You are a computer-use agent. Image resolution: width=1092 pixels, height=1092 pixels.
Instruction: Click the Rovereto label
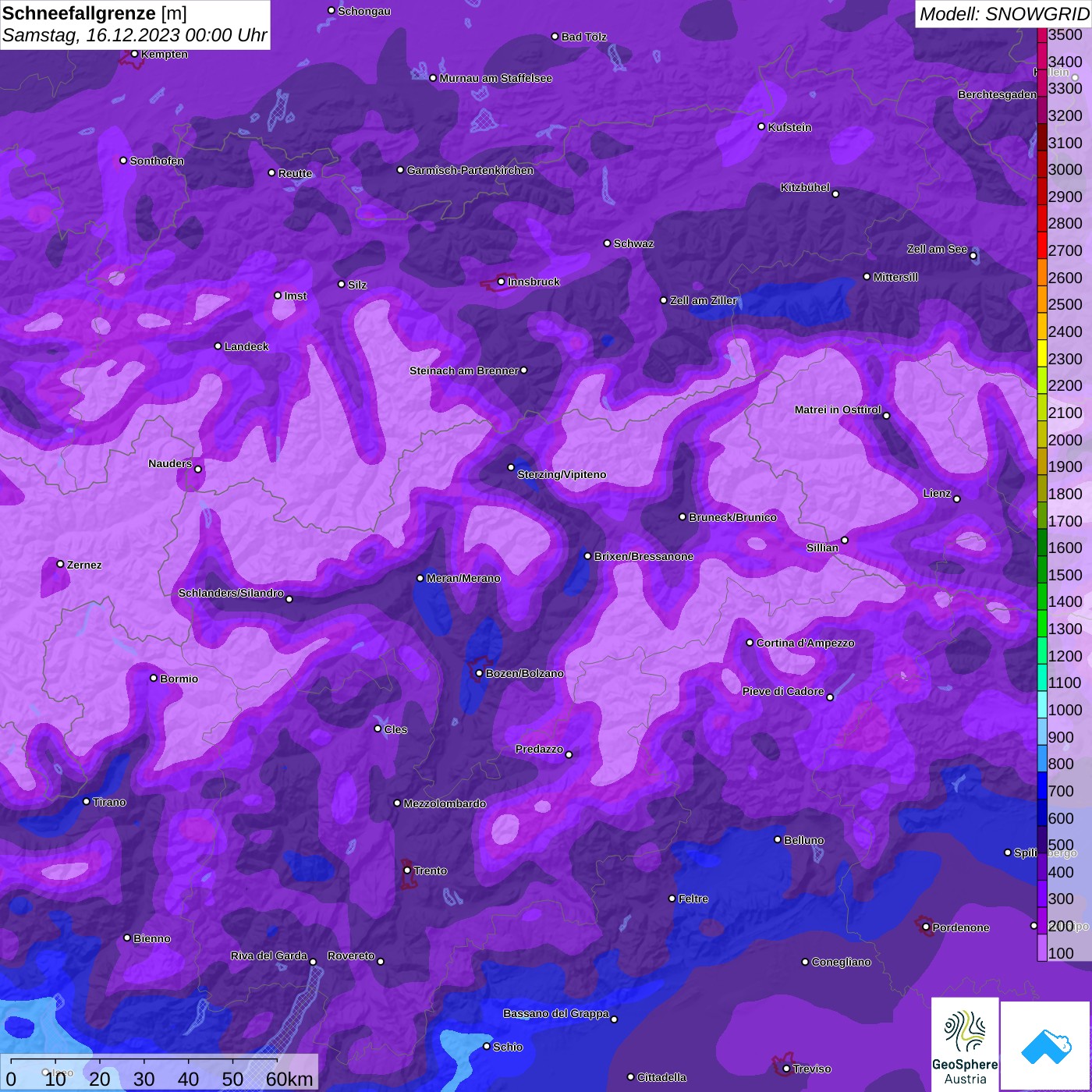click(351, 955)
